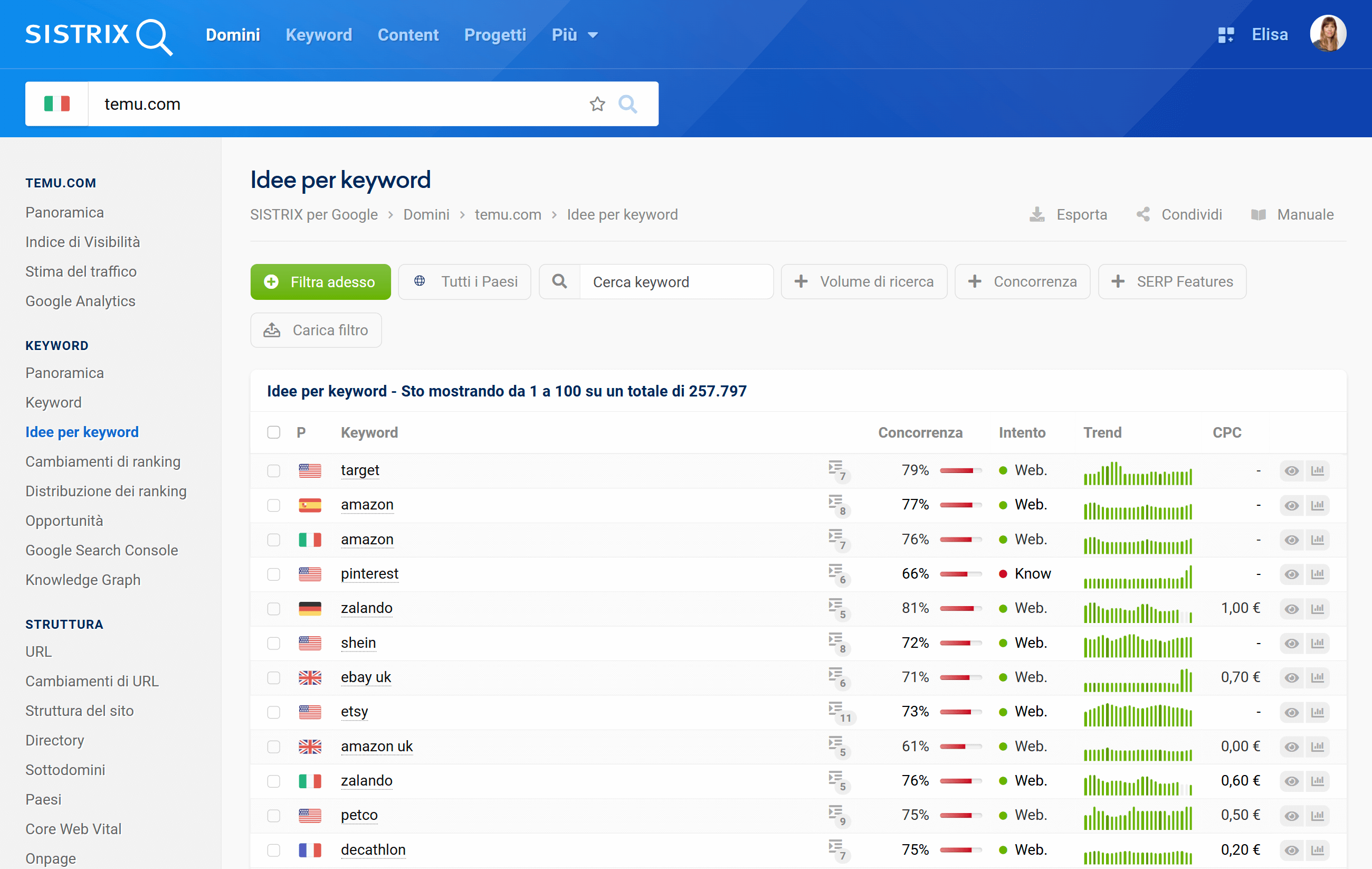Click the eye icon in target row
This screenshot has width=1372, height=869.
[x=1292, y=471]
